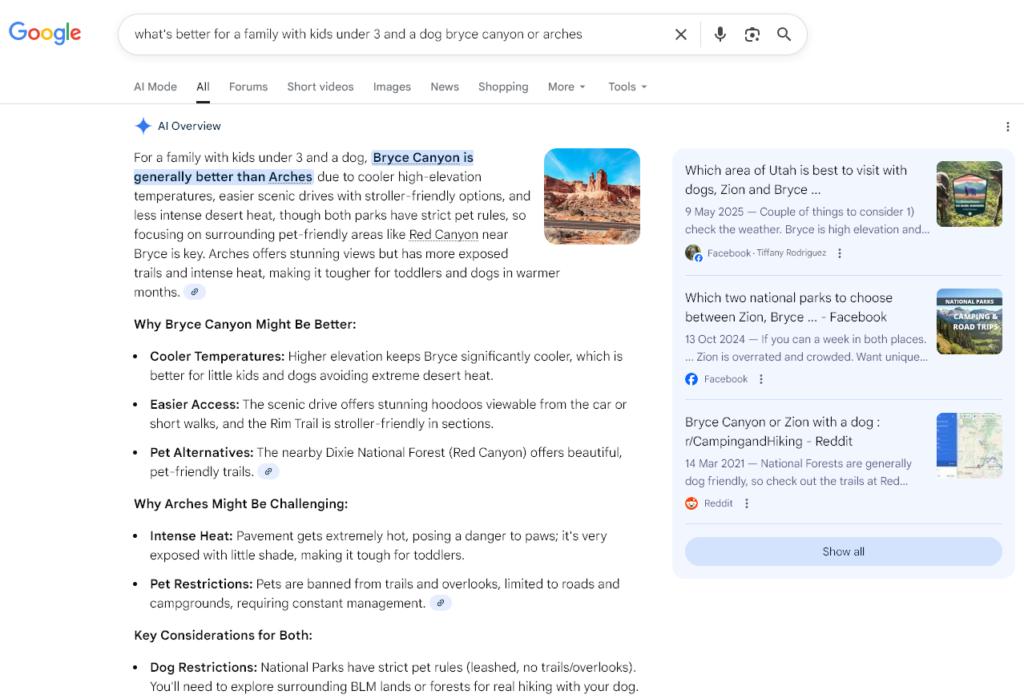Viewport: 1024px width, 699px height.
Task: Click the AI Overview options three-dot icon
Action: pyautogui.click(x=1008, y=126)
